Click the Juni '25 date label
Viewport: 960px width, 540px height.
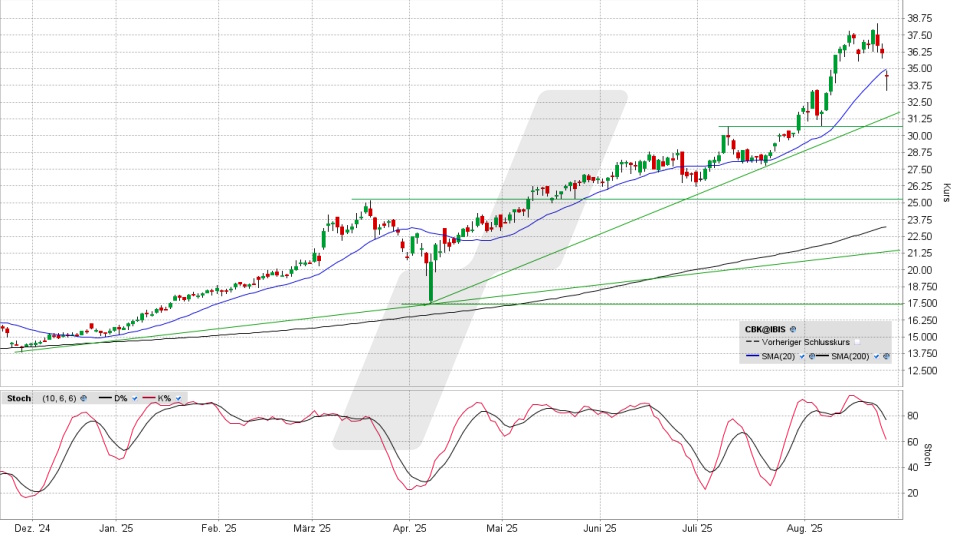(x=599, y=528)
